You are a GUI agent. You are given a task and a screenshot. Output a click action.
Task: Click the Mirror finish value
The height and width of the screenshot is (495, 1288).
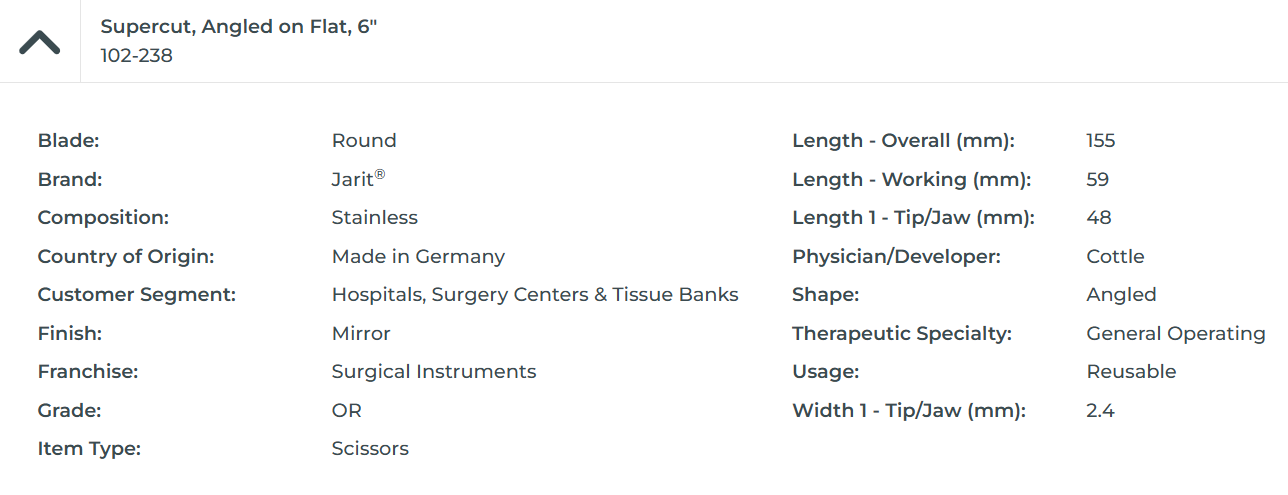(x=361, y=334)
